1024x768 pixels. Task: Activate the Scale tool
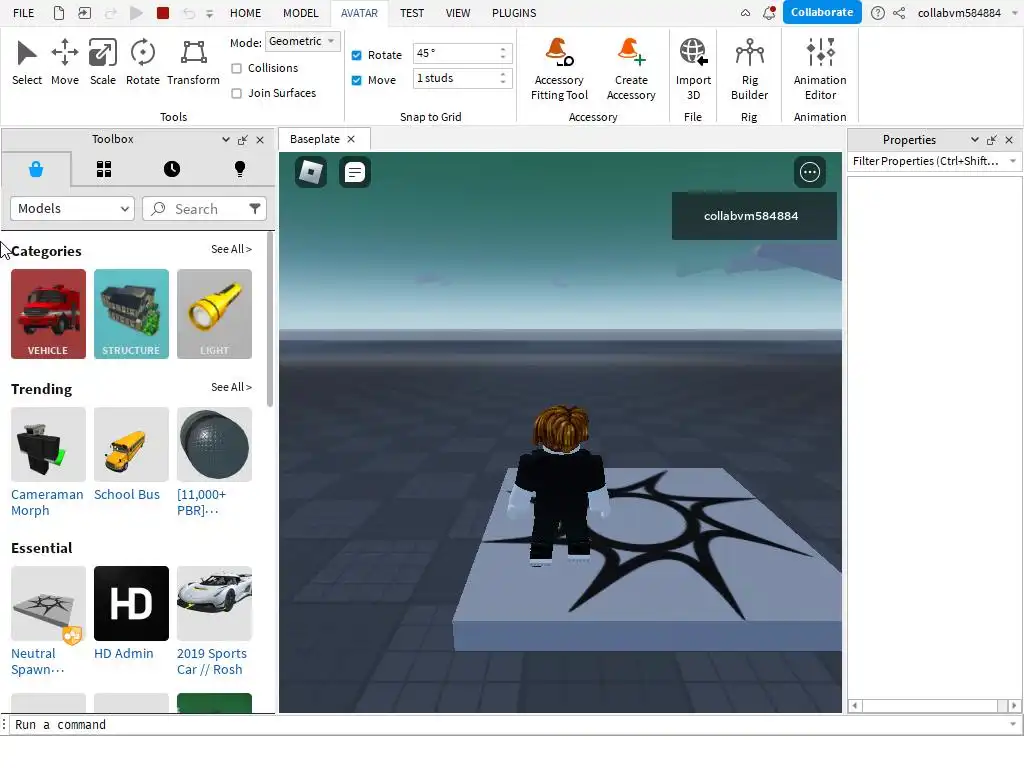(103, 62)
